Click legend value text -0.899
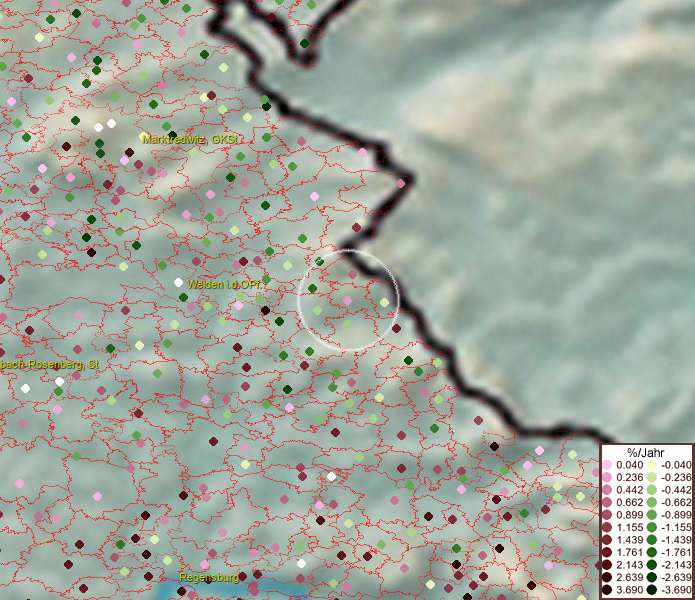 coord(676,515)
